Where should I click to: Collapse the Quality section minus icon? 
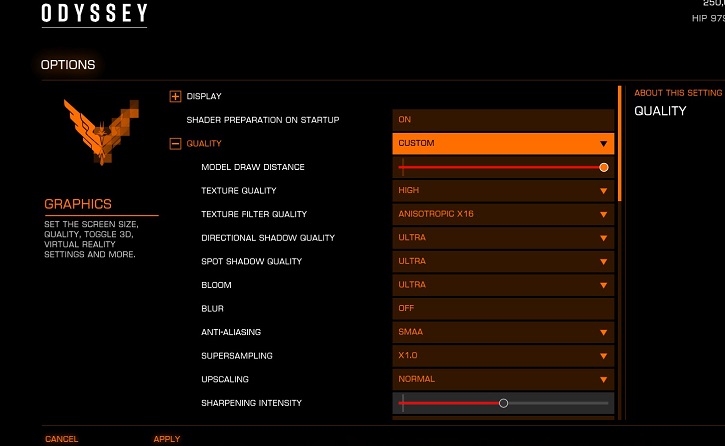coord(175,144)
